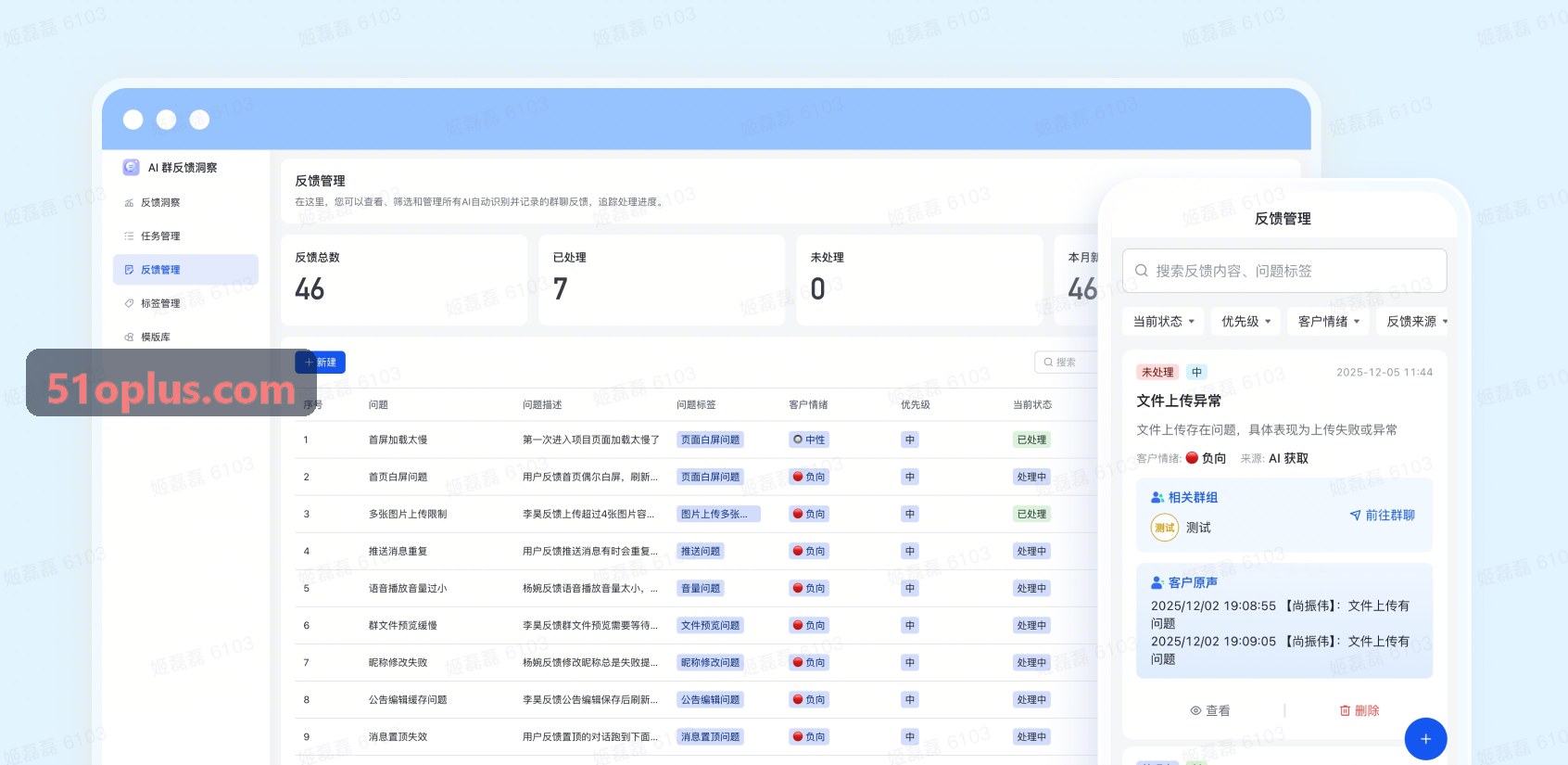Click the 页面白屏问题 tag in row 1
The width and height of the screenshot is (1568, 765).
click(710, 440)
